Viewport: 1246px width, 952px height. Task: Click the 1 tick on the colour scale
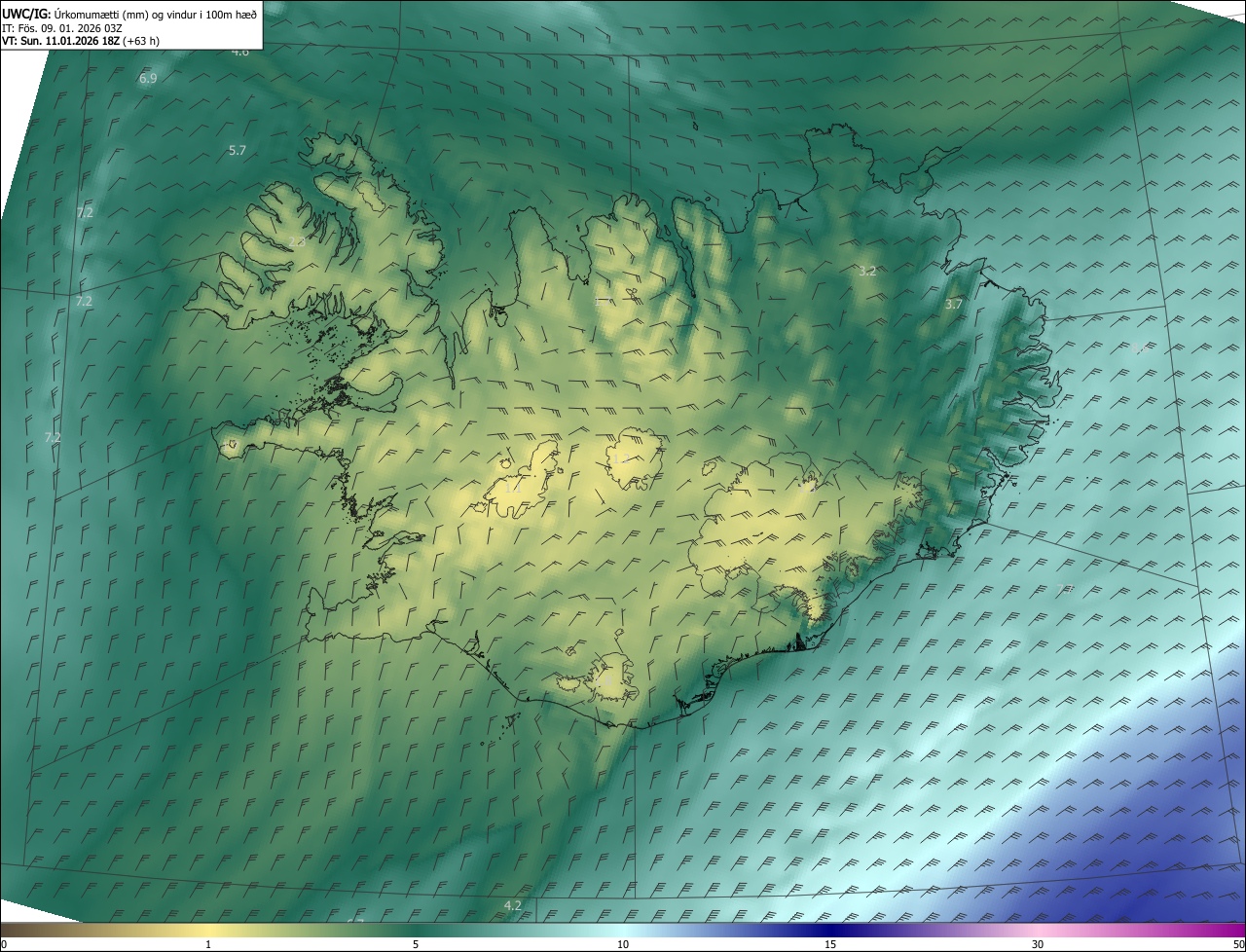[208, 944]
